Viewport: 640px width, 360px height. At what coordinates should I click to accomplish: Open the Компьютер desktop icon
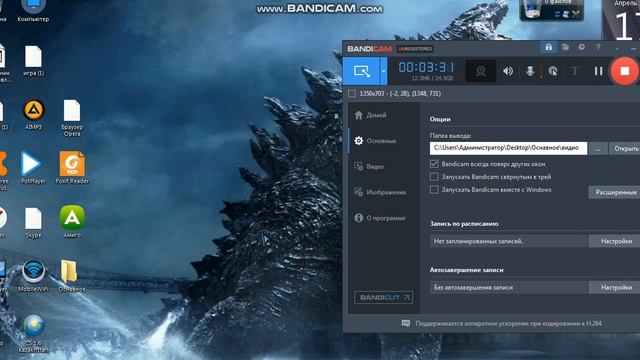coord(33,11)
